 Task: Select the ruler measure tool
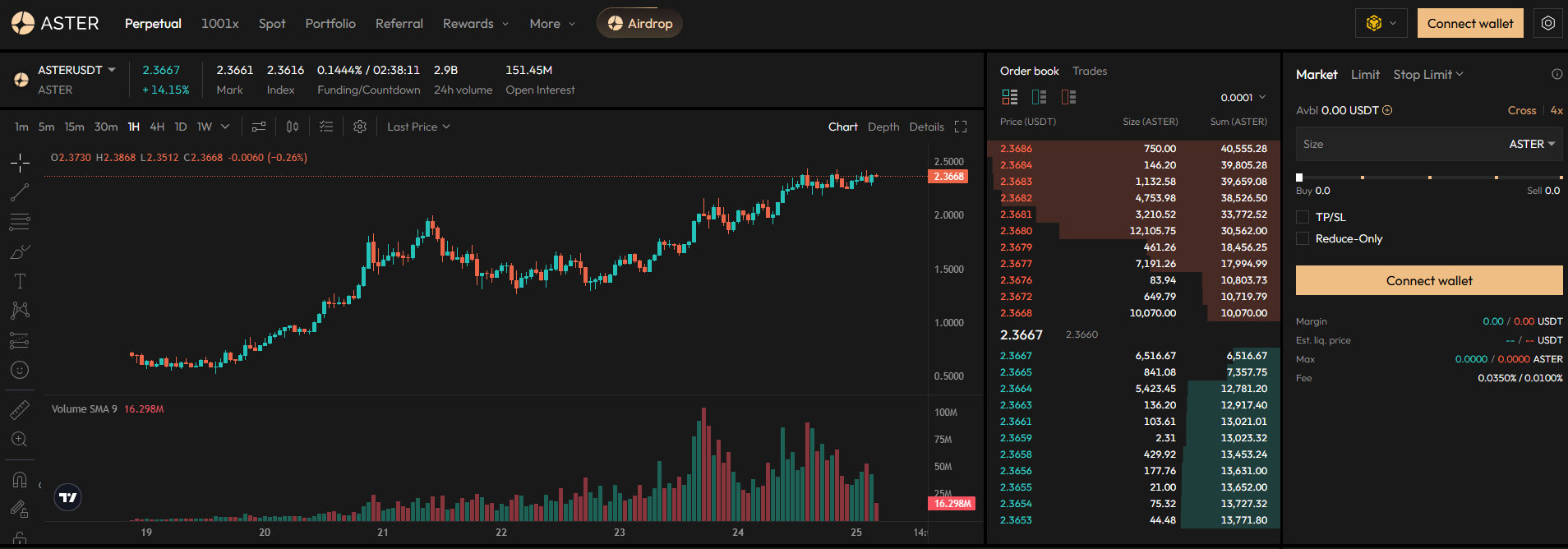point(20,409)
